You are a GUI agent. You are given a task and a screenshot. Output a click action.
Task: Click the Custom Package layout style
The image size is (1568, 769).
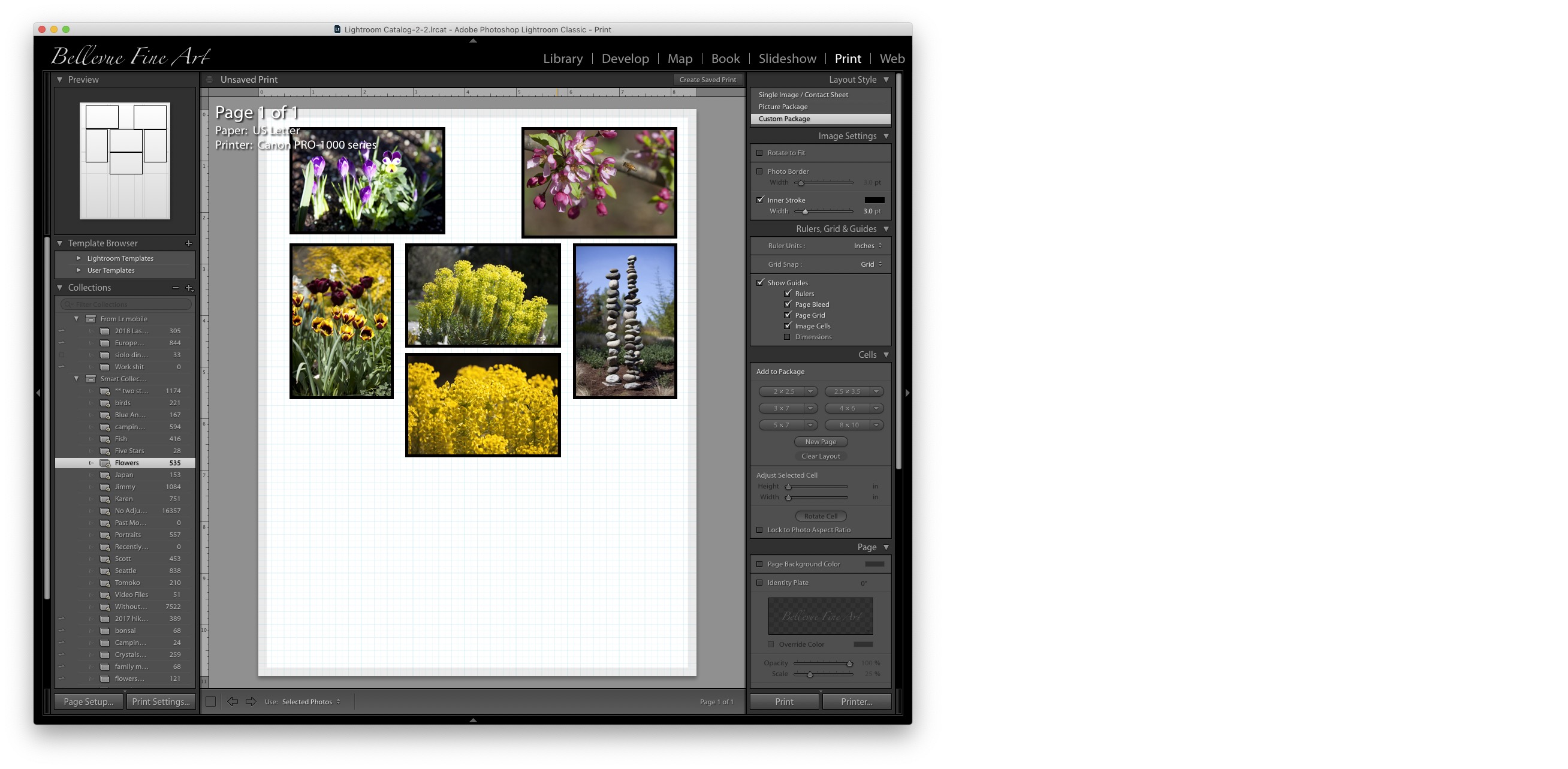[x=819, y=118]
